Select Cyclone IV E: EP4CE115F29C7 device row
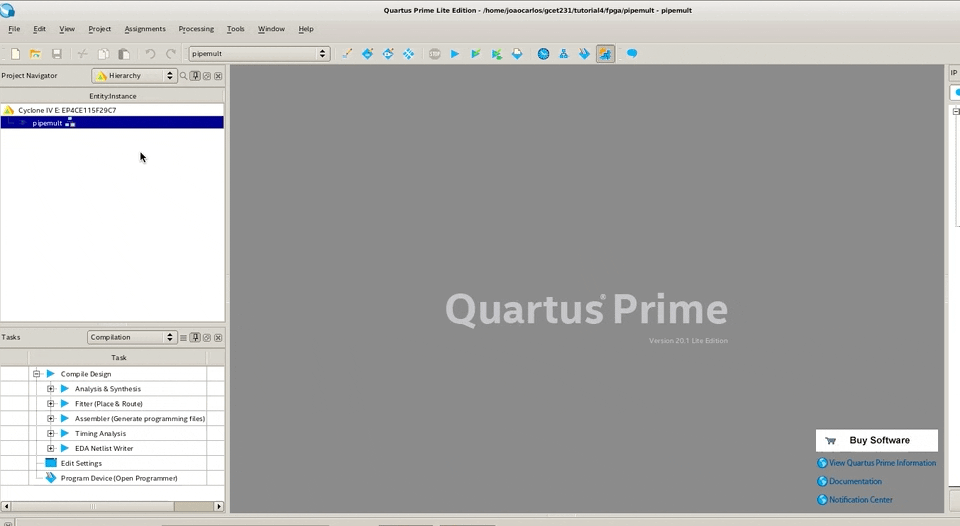 tap(112, 110)
